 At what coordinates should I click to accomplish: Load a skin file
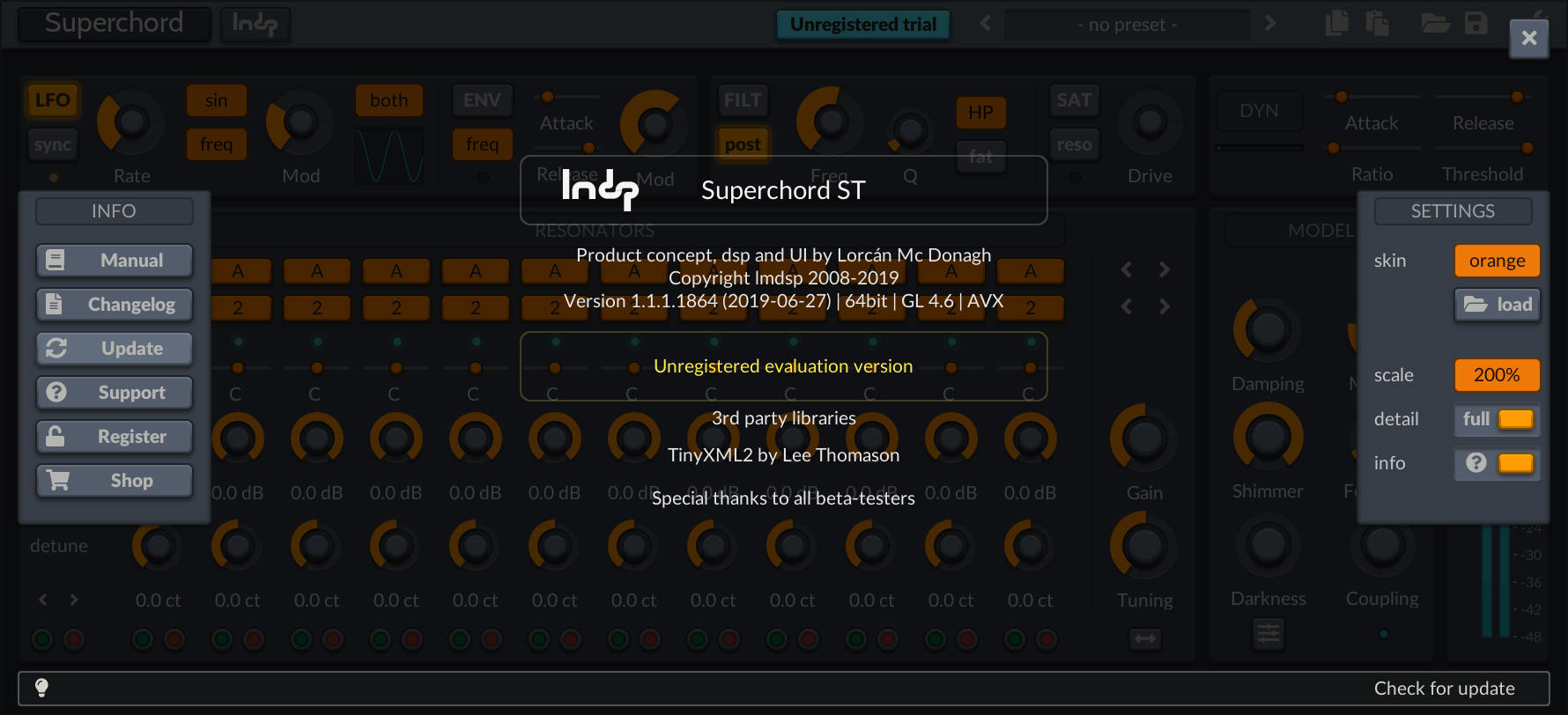point(1497,305)
